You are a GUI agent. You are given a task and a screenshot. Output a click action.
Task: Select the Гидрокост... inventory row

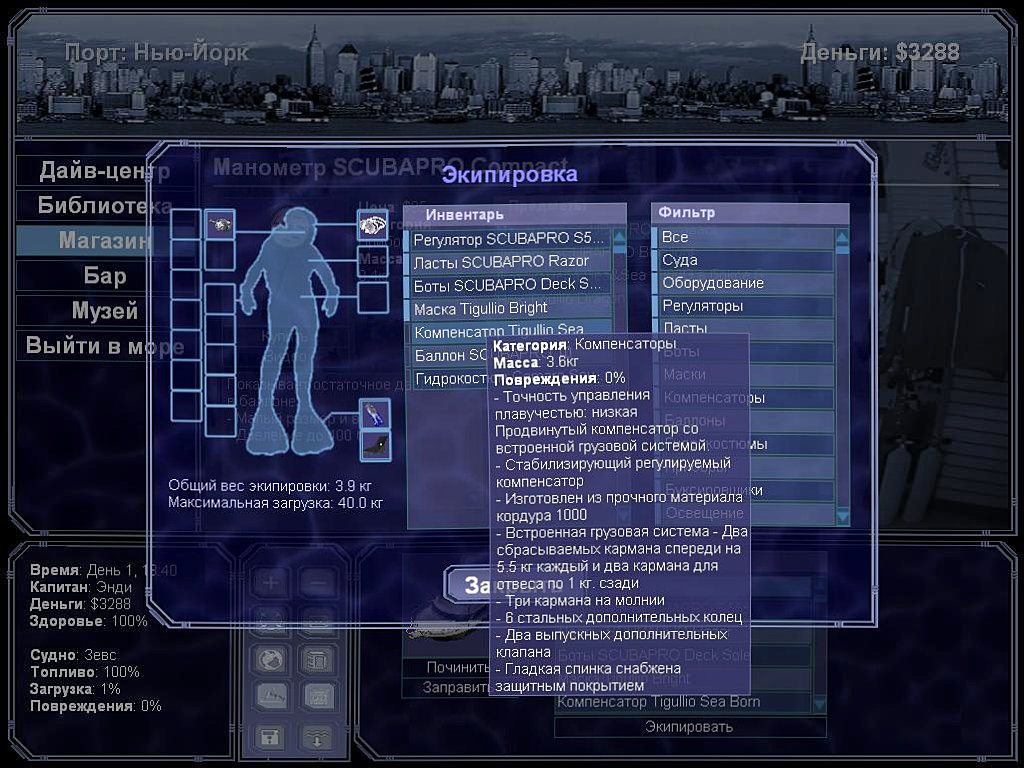(449, 379)
